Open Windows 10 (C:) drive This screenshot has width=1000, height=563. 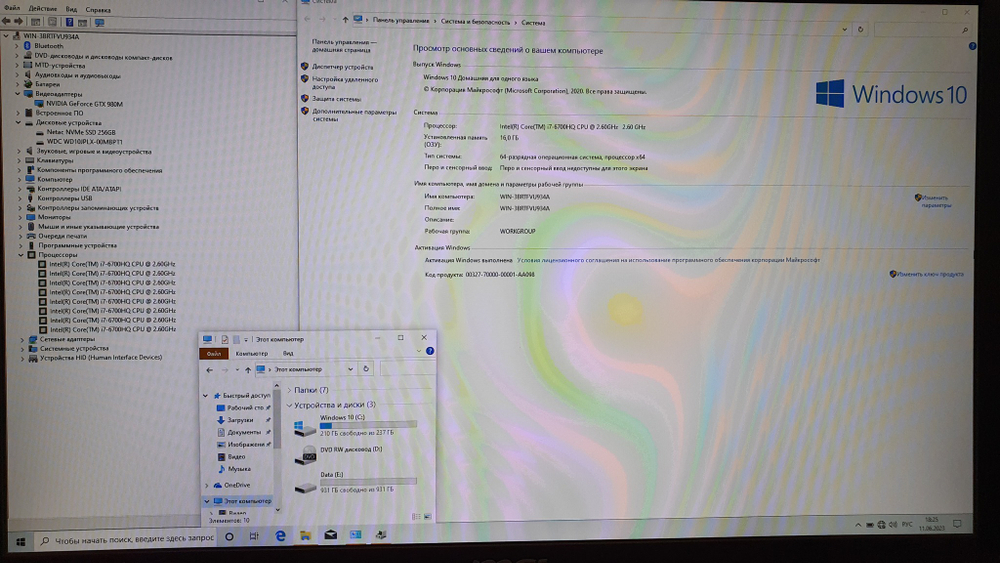(x=355, y=425)
